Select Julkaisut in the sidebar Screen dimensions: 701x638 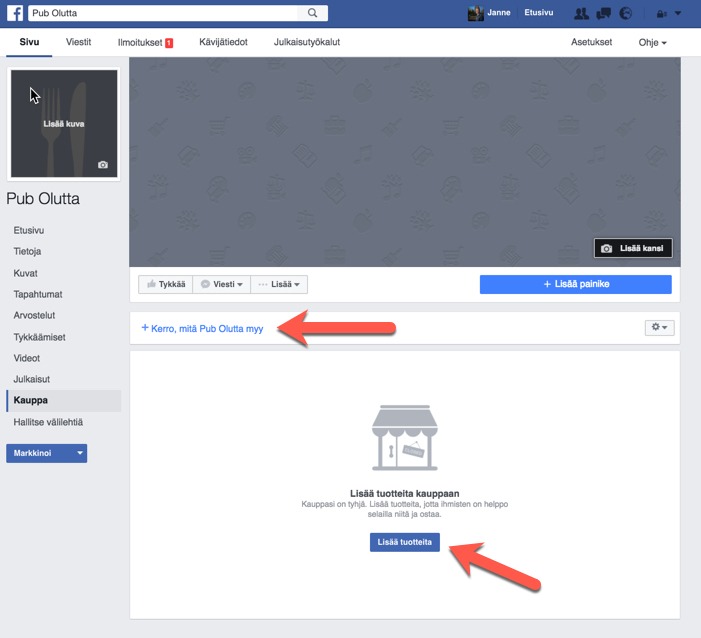pos(32,379)
